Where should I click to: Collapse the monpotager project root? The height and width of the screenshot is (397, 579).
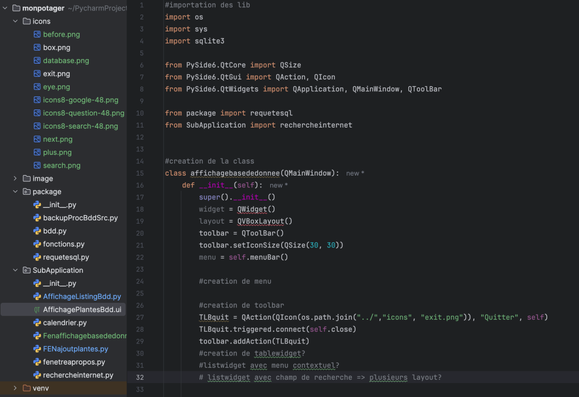[x=5, y=8]
